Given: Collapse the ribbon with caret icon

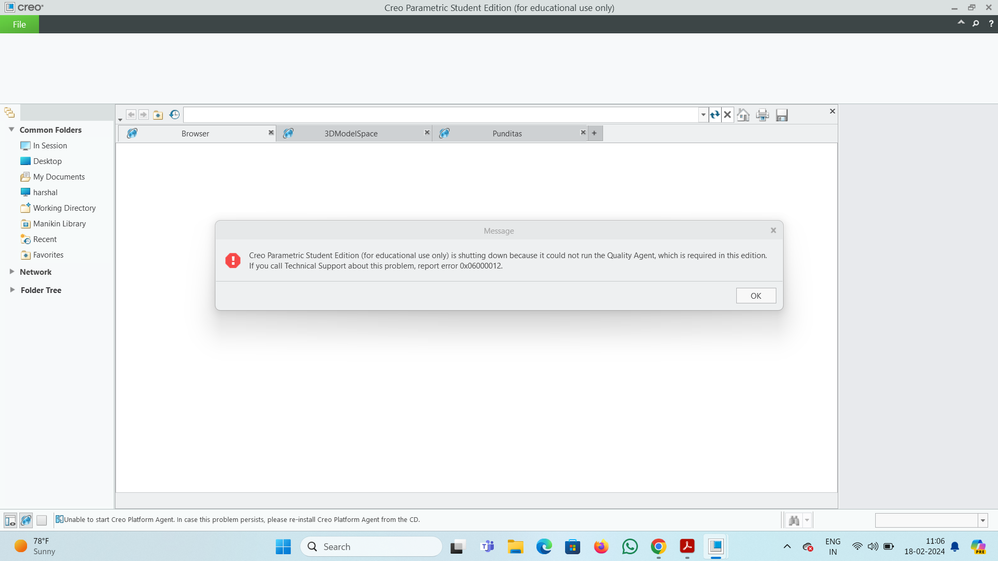Looking at the screenshot, I should 960,23.
